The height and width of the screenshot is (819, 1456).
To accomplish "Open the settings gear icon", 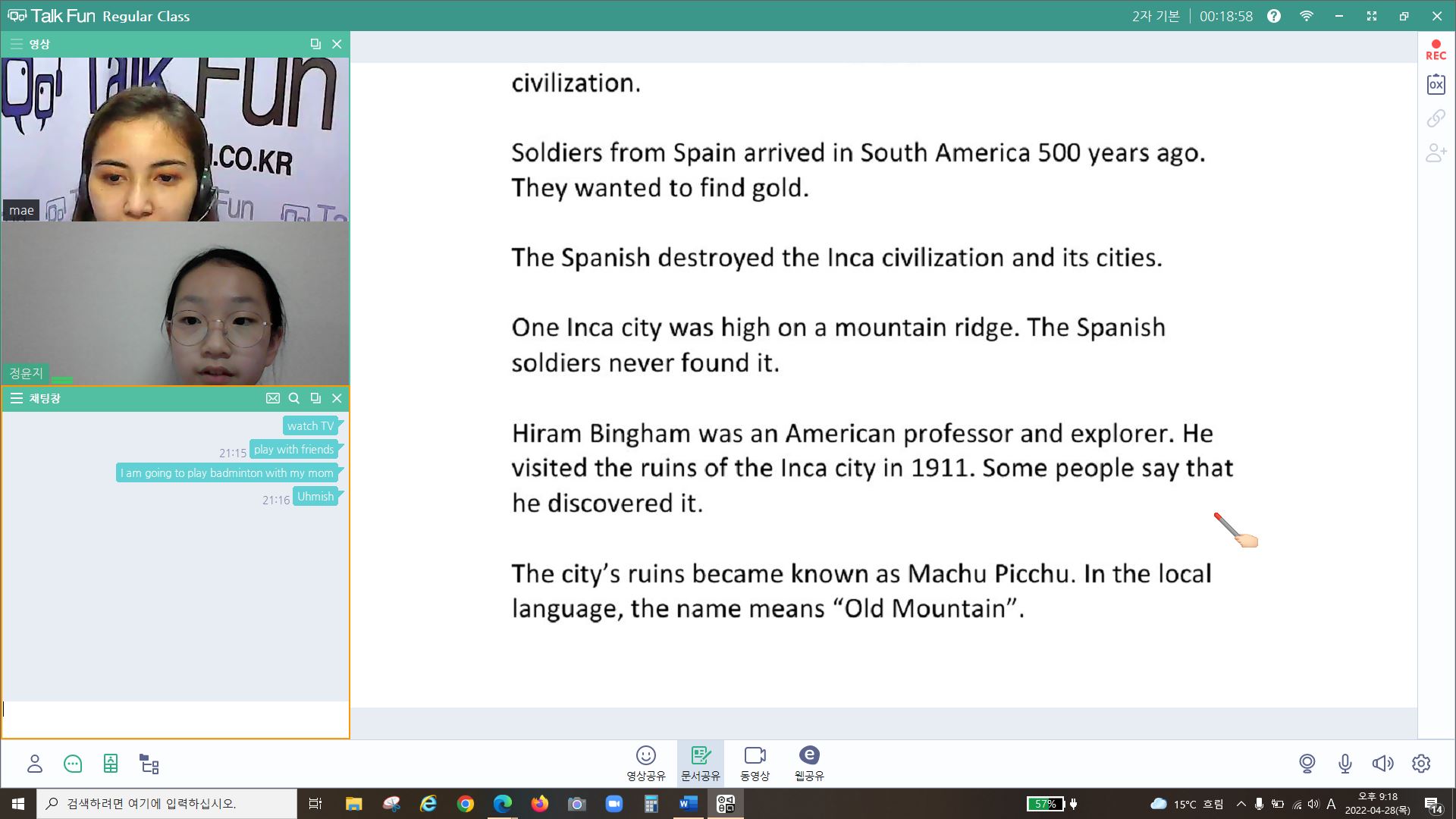I will point(1421,764).
